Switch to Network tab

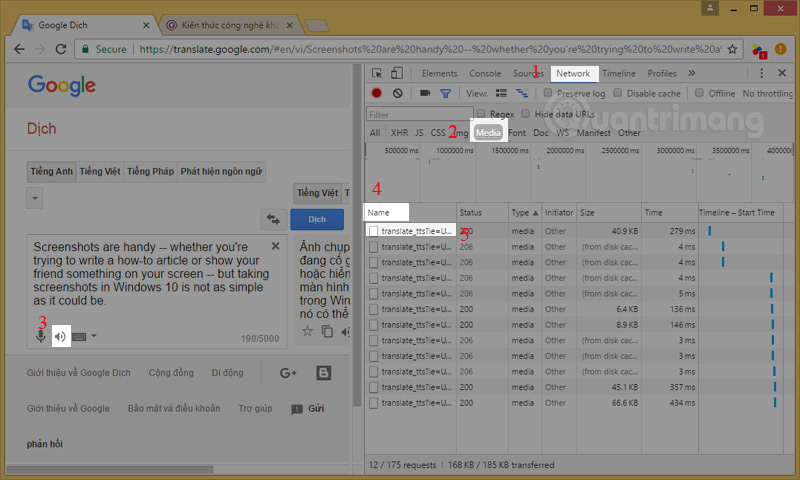[574, 73]
